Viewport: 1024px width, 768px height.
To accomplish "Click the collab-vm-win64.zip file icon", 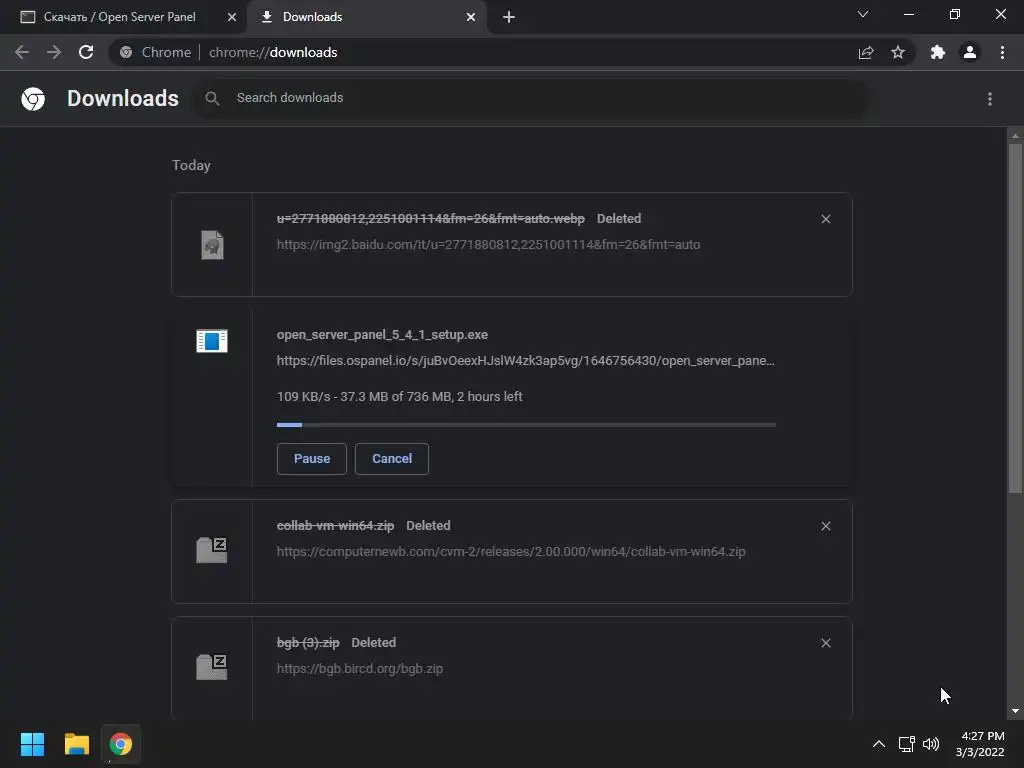I will (x=212, y=550).
